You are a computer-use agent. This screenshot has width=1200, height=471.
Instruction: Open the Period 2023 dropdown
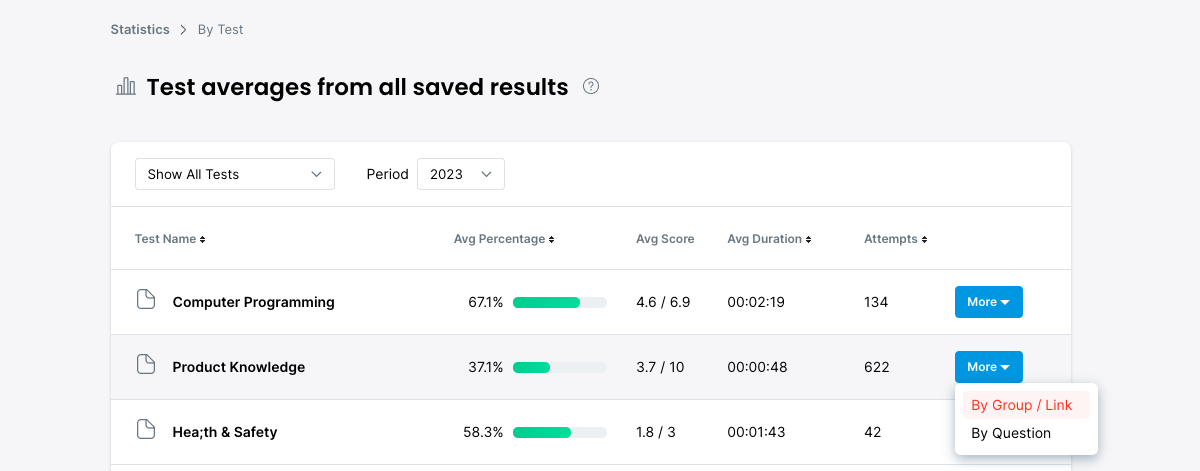(x=461, y=174)
